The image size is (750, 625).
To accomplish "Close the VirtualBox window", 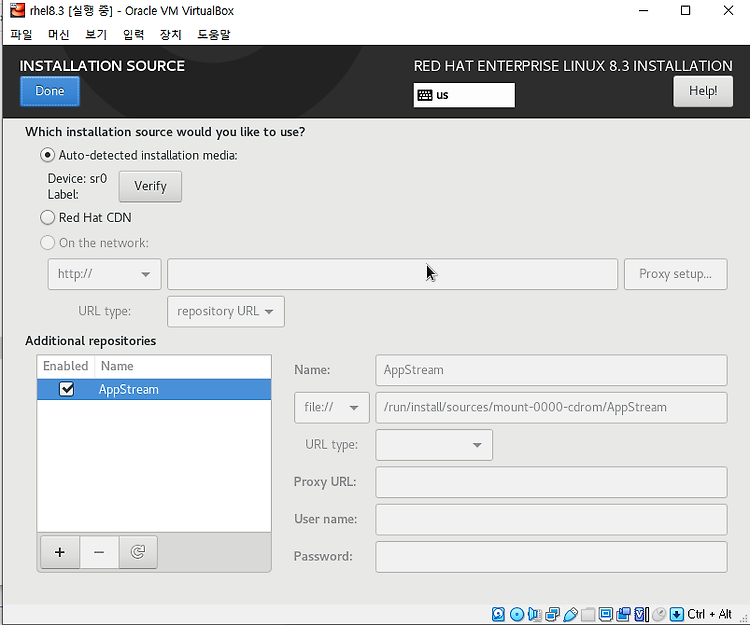I will [728, 11].
